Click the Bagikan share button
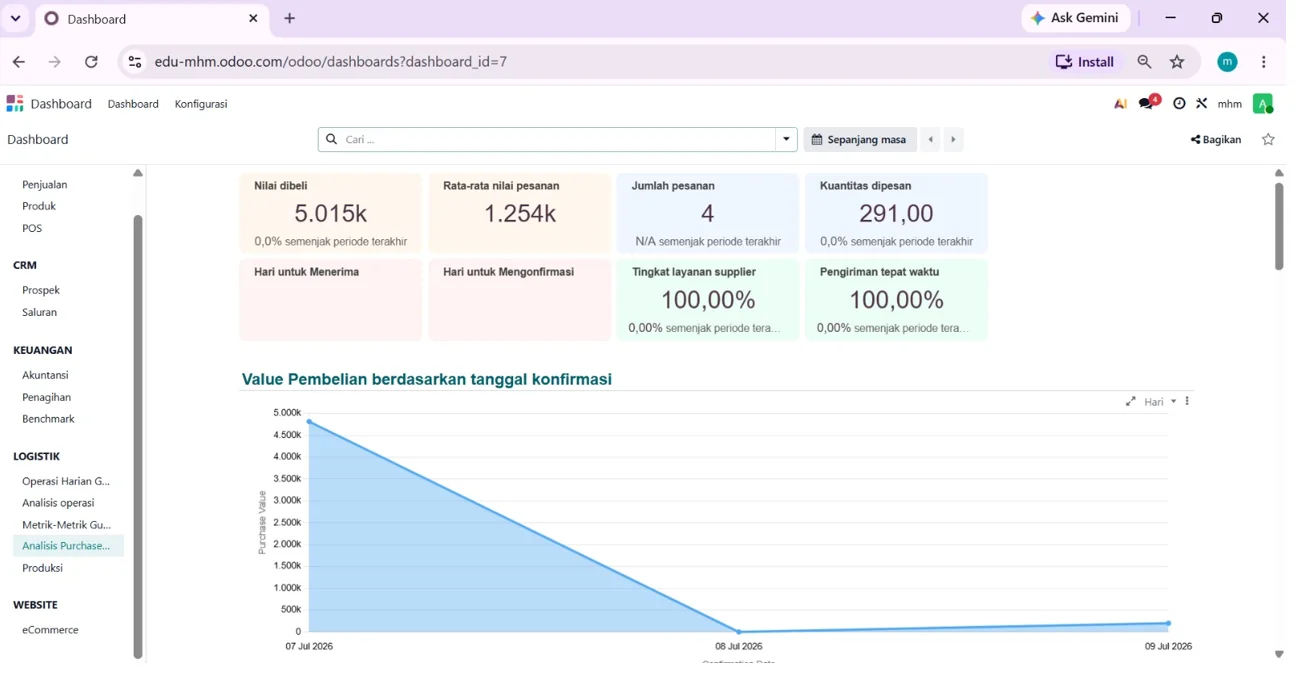This screenshot has height=674, width=1296. [x=1216, y=140]
